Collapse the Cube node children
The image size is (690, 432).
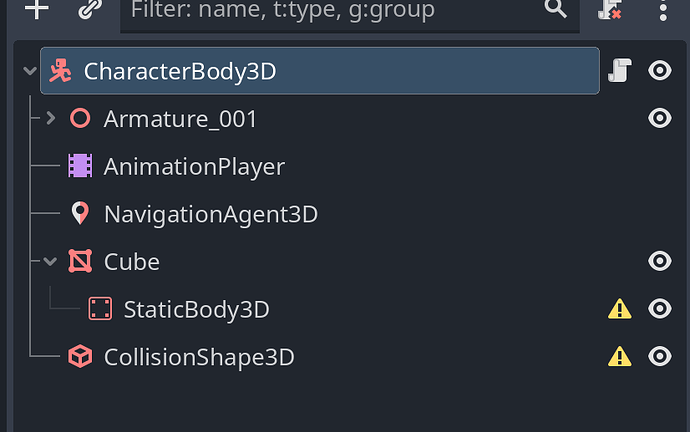(x=50, y=261)
